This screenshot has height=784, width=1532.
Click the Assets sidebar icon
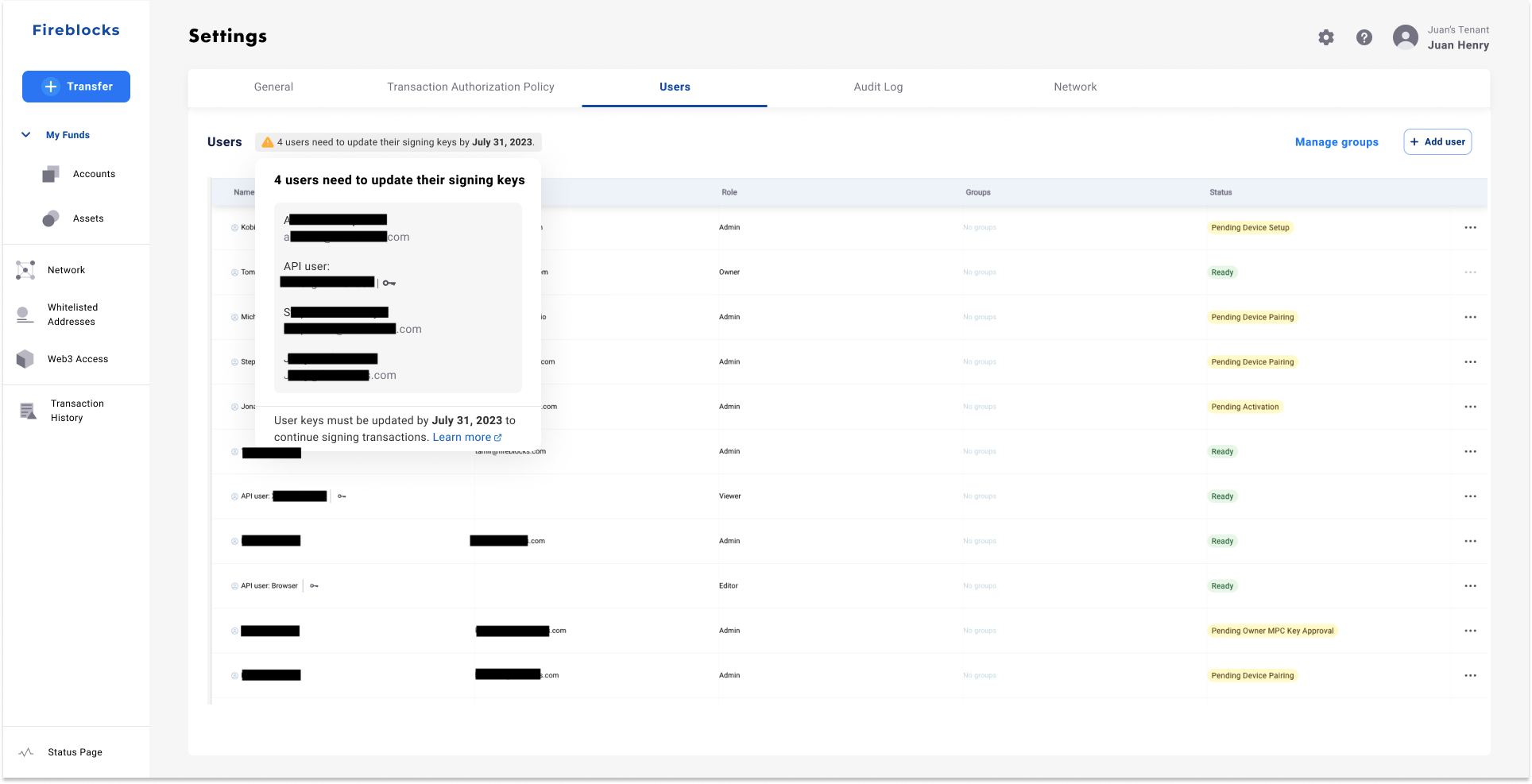[51, 218]
